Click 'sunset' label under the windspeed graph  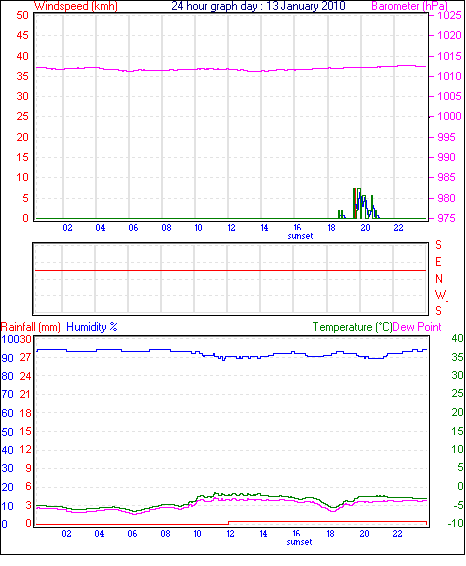[300, 236]
